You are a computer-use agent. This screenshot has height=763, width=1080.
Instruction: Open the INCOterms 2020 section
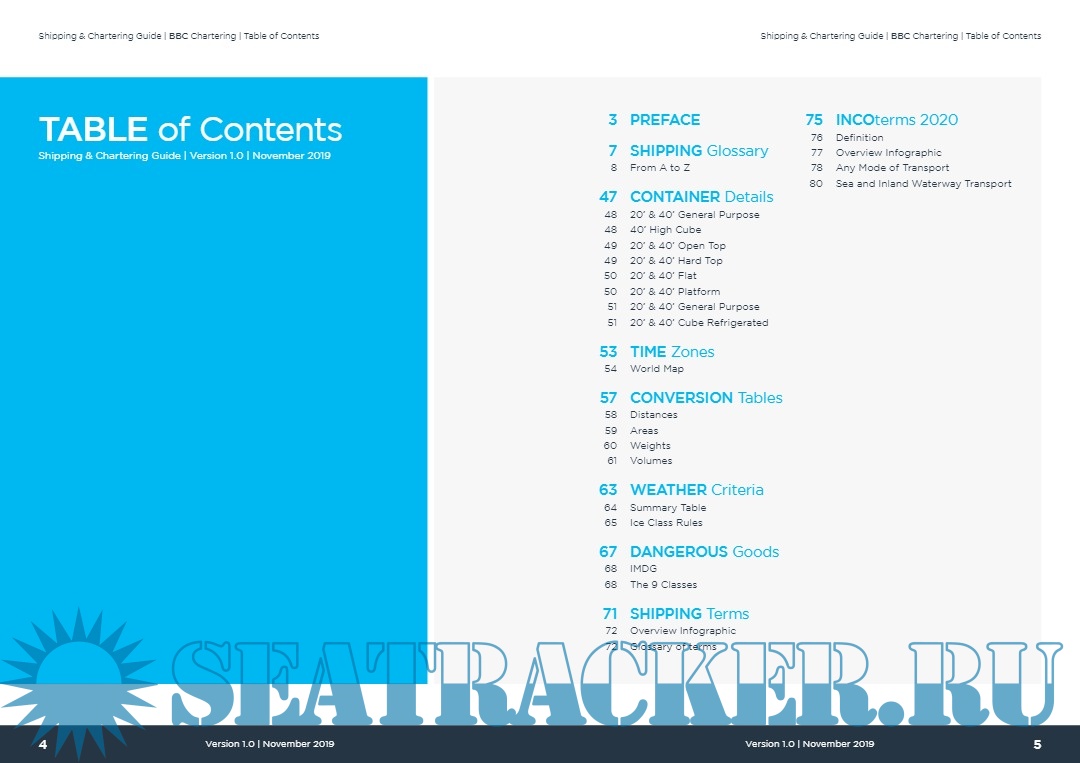click(896, 120)
